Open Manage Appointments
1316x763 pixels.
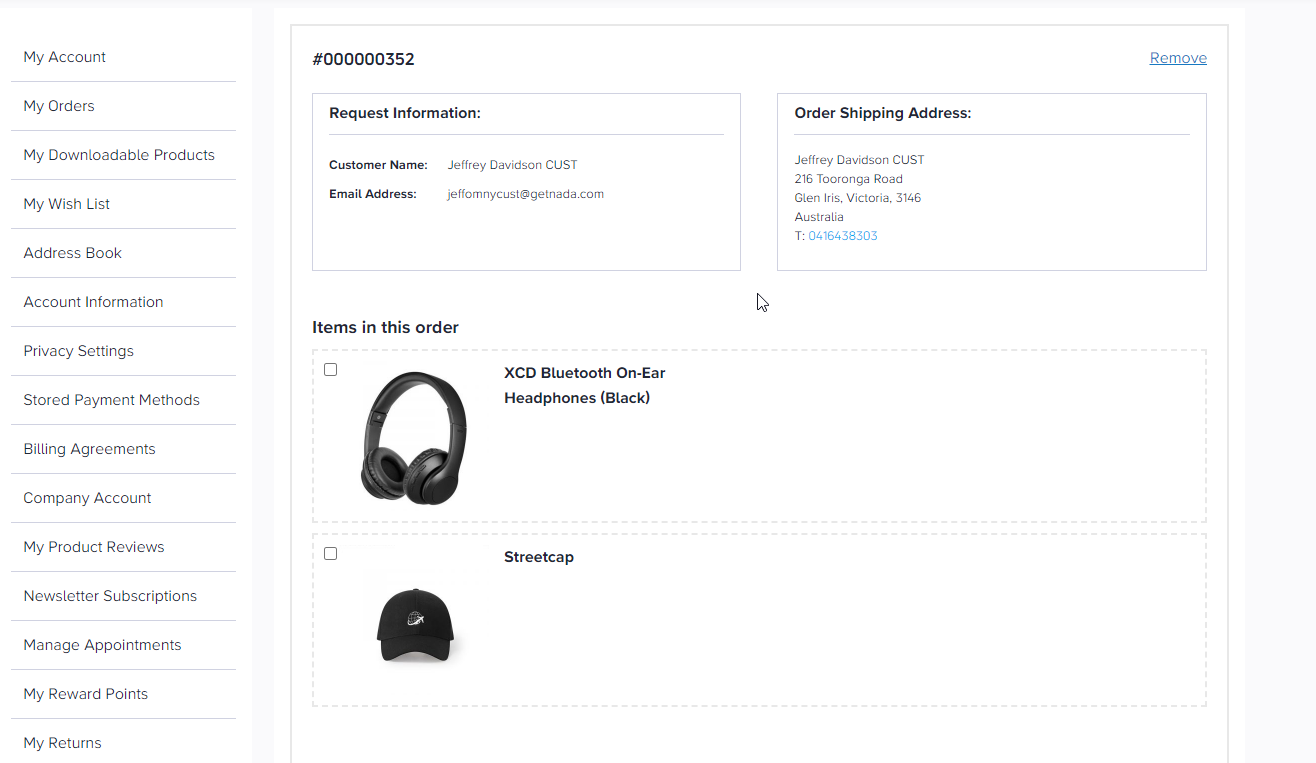(103, 645)
